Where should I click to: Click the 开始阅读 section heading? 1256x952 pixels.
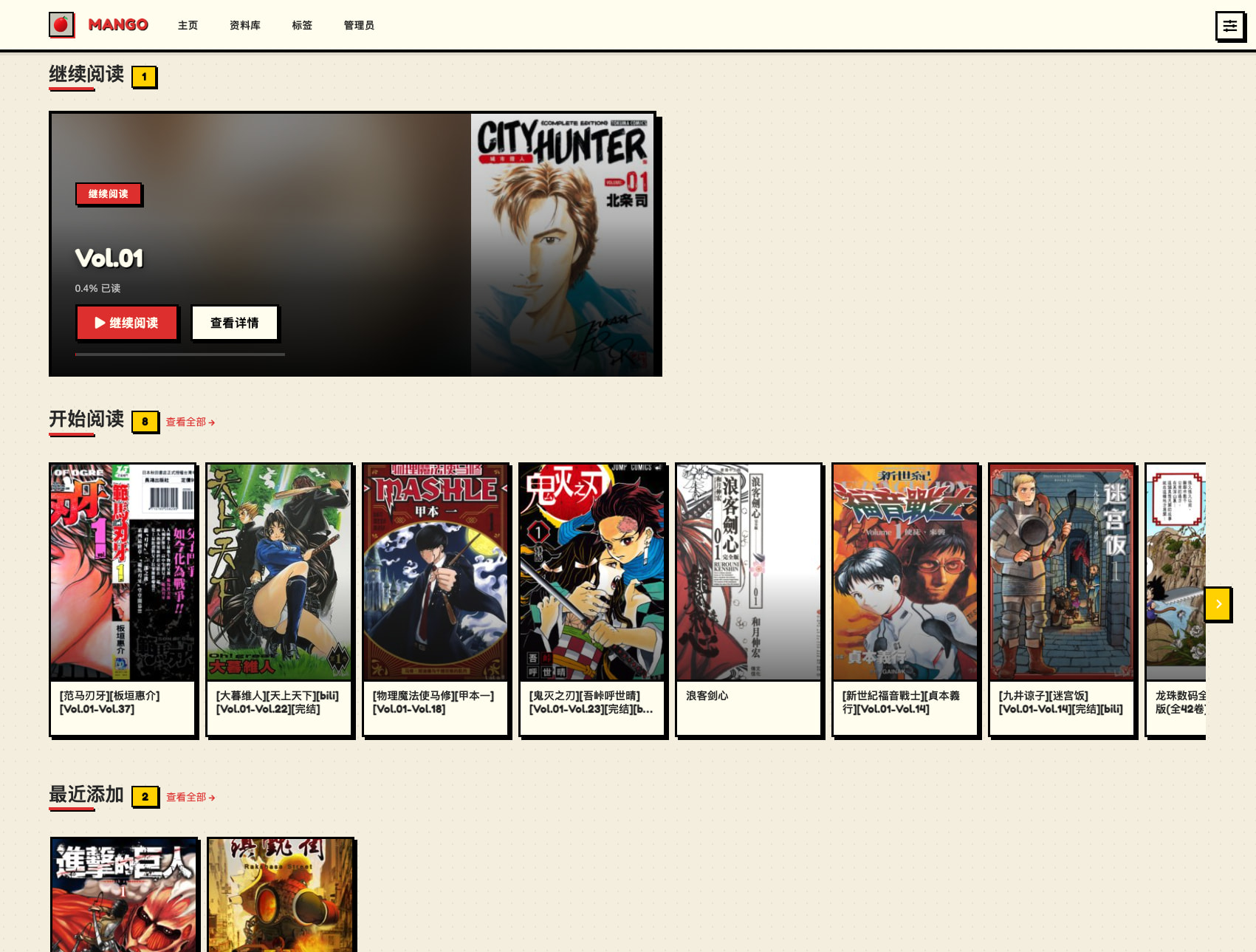point(86,420)
